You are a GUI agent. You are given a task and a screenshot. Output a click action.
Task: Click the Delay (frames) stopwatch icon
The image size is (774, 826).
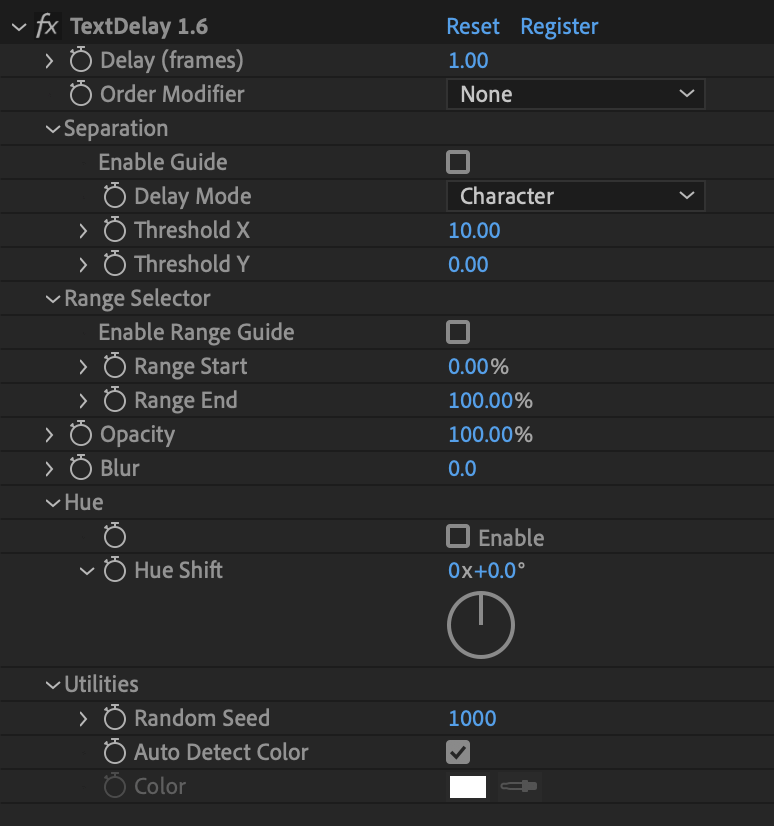pos(81,61)
